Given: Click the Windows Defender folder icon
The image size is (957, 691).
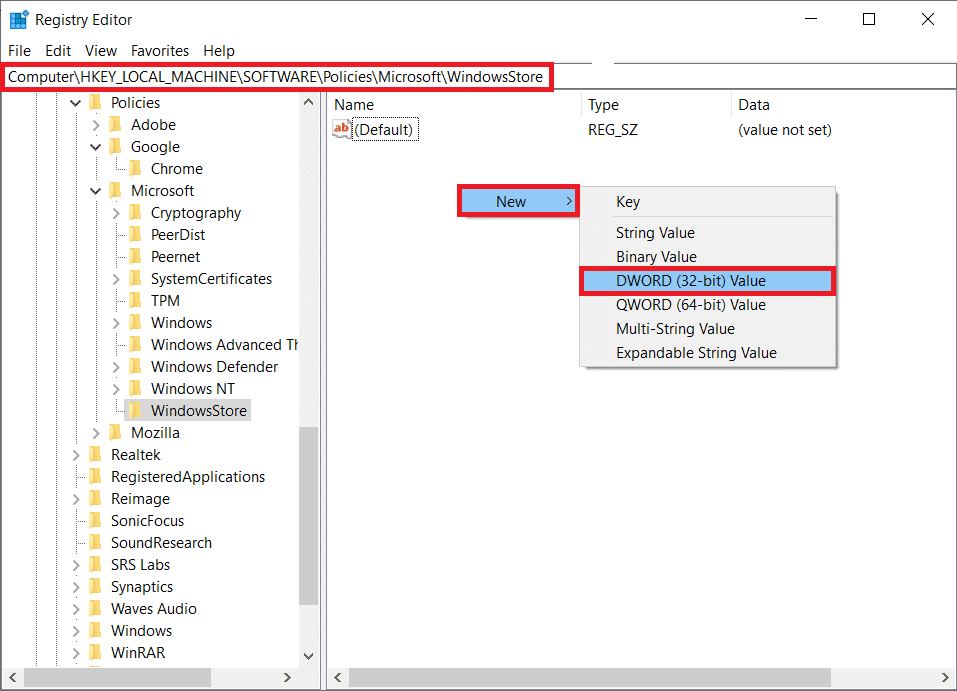Looking at the screenshot, I should [135, 366].
